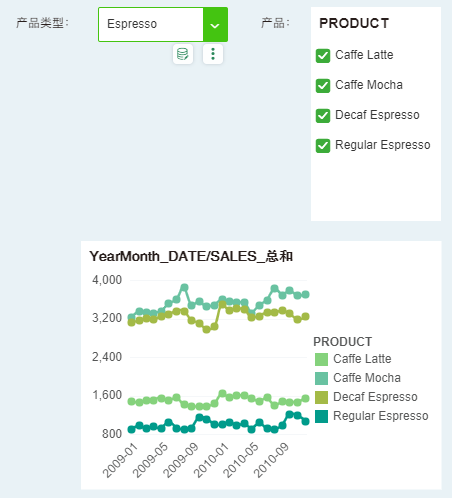Click the 4,000 y-axis label
454x498 pixels.
[107, 280]
